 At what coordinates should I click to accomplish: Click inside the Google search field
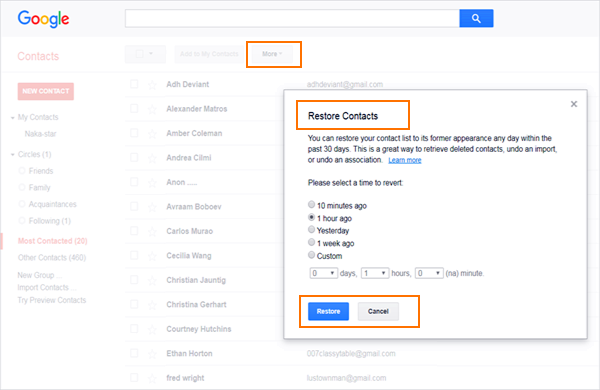pyautogui.click(x=292, y=18)
